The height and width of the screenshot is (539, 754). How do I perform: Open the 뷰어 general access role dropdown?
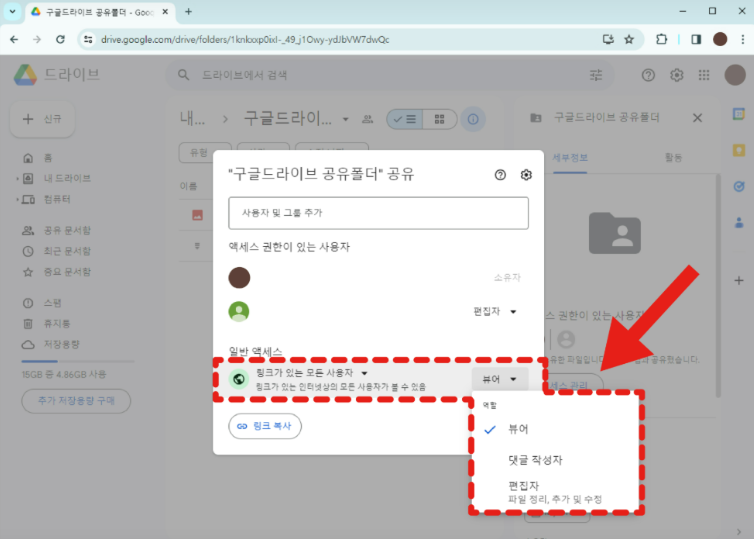[500, 379]
